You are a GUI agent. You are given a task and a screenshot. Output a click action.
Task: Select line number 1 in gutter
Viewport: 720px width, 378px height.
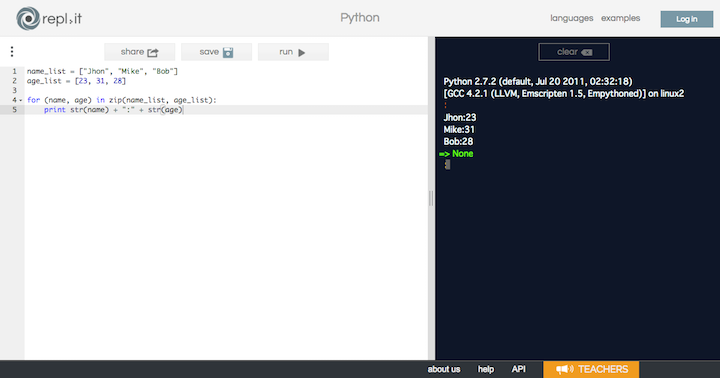[15, 71]
